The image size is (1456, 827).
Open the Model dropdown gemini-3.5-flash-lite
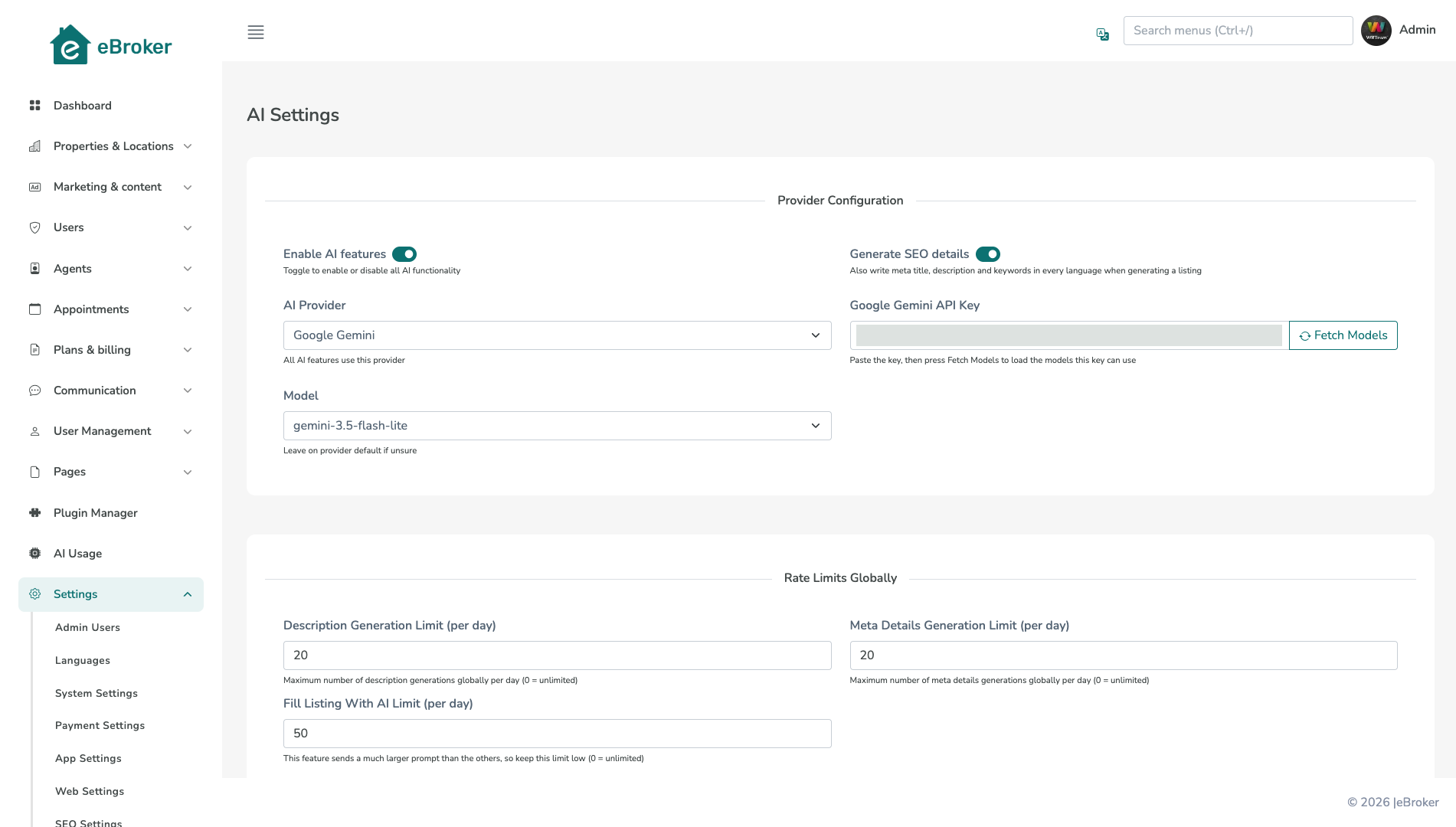[557, 426]
